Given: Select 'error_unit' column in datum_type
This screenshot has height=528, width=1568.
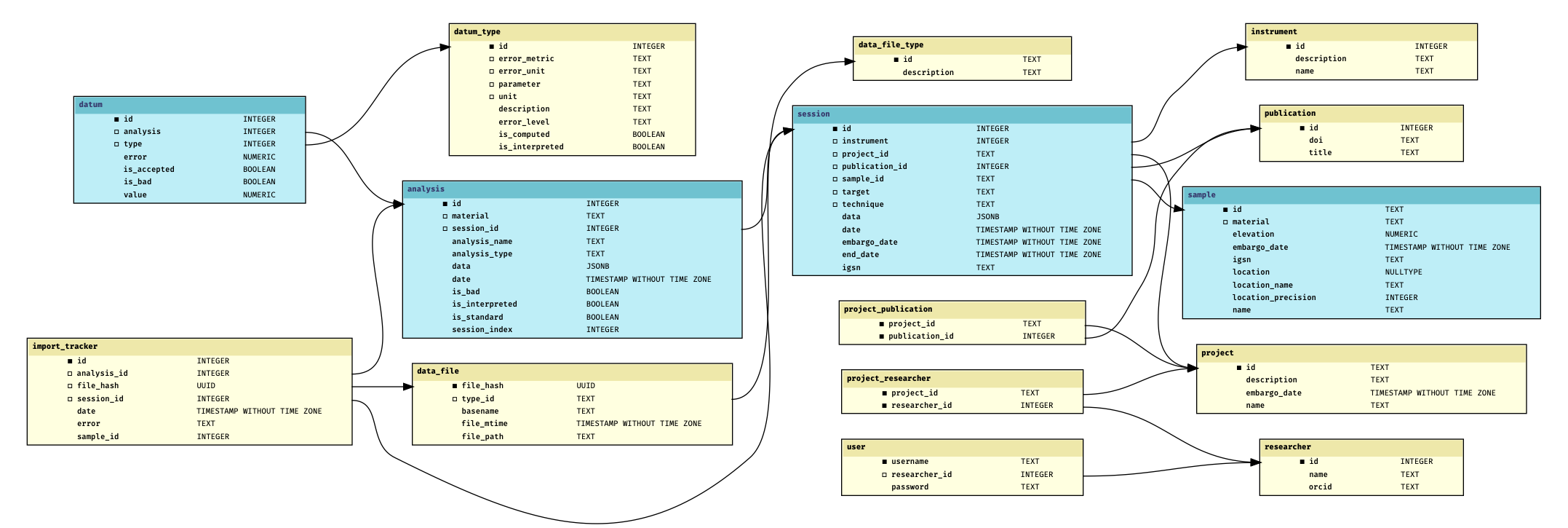Looking at the screenshot, I should point(522,71).
